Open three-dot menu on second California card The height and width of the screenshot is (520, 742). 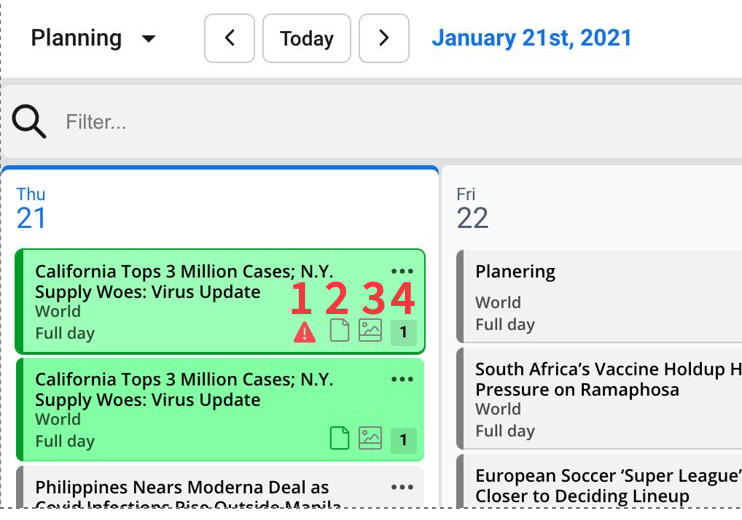coord(402,380)
